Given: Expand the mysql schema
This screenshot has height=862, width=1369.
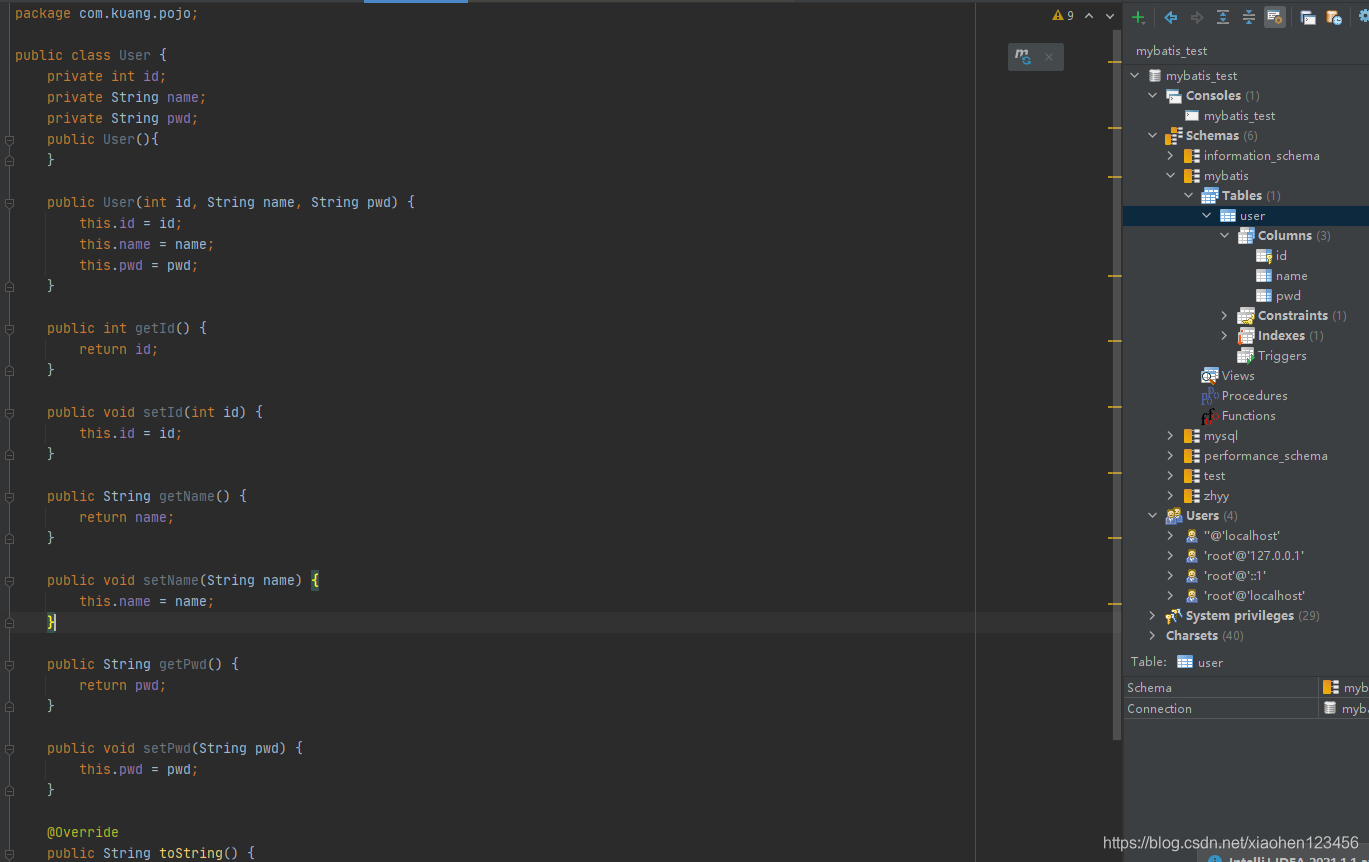Looking at the screenshot, I should [1170, 436].
